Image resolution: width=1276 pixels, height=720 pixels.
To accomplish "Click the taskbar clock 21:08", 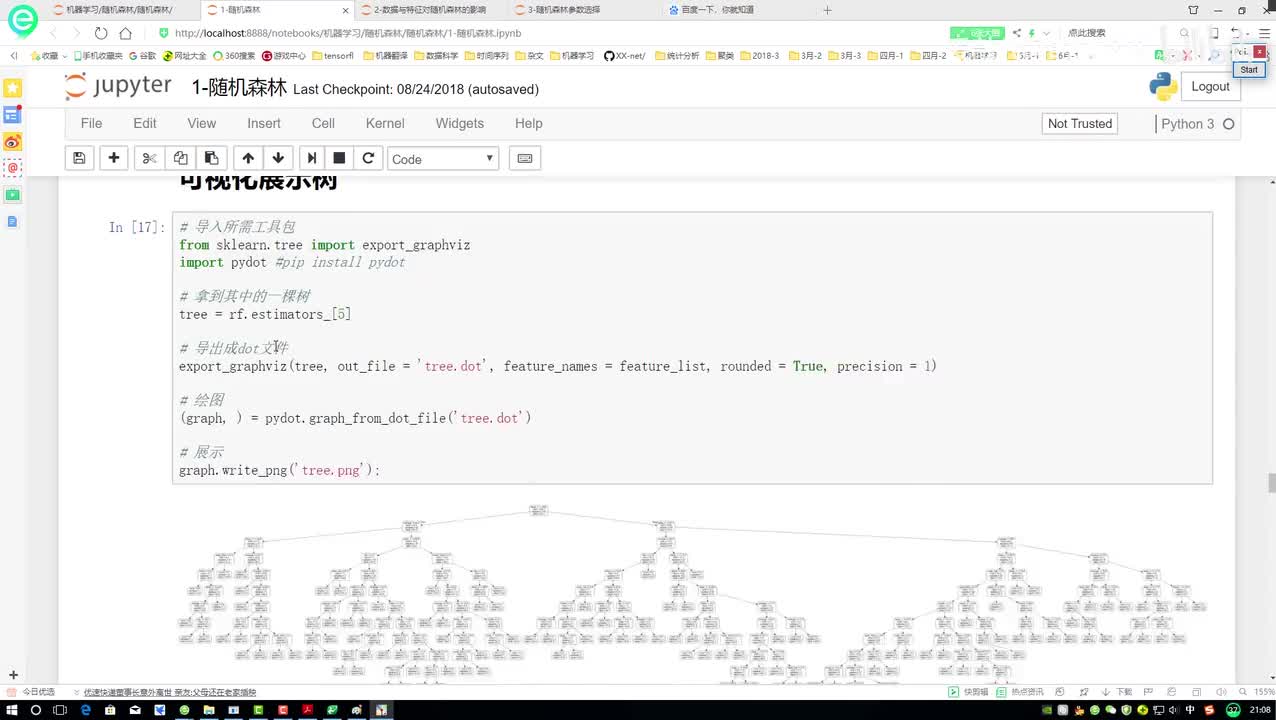I will tap(1259, 710).
